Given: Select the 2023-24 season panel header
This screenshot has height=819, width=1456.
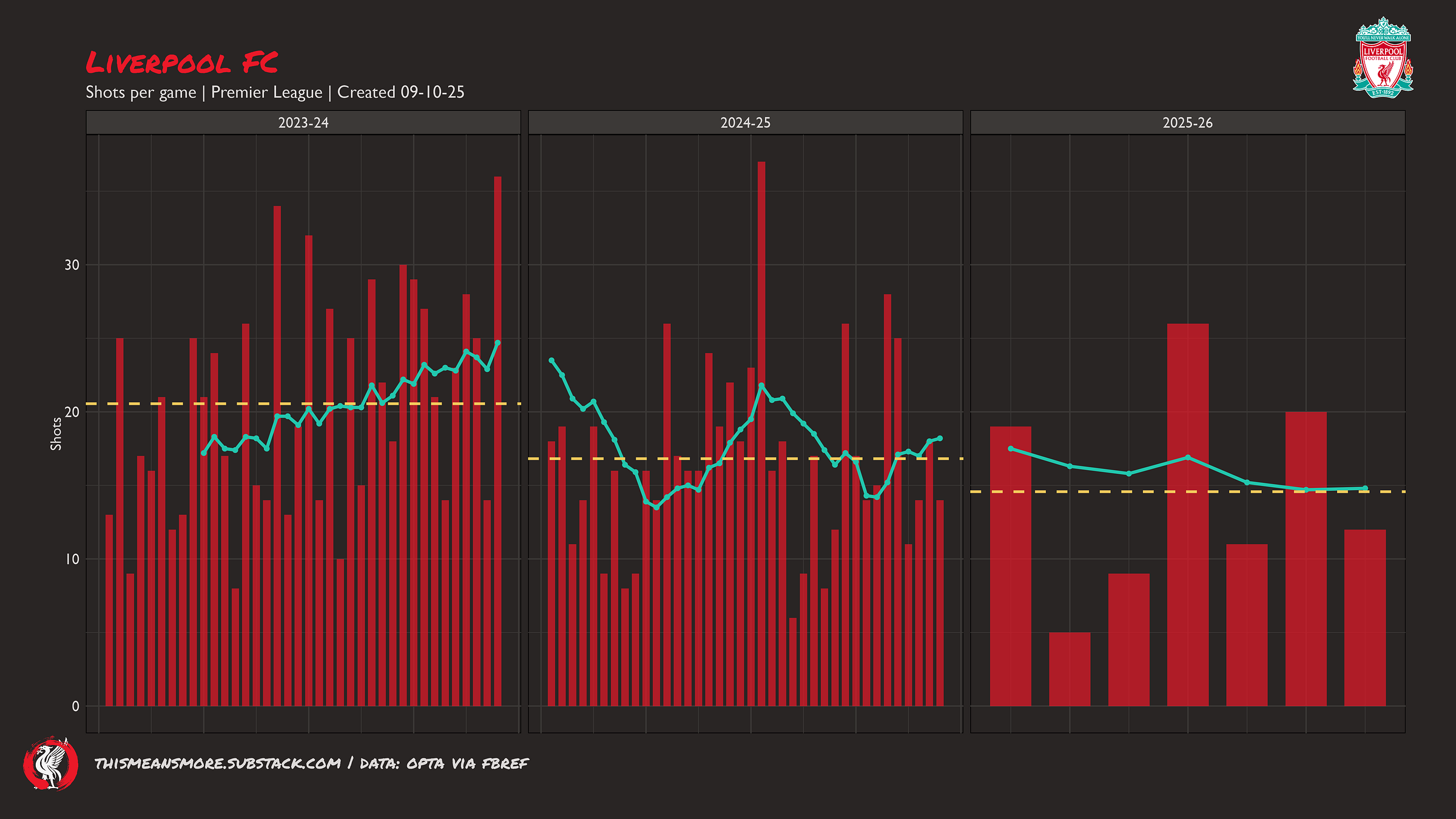Looking at the screenshot, I should pos(303,123).
